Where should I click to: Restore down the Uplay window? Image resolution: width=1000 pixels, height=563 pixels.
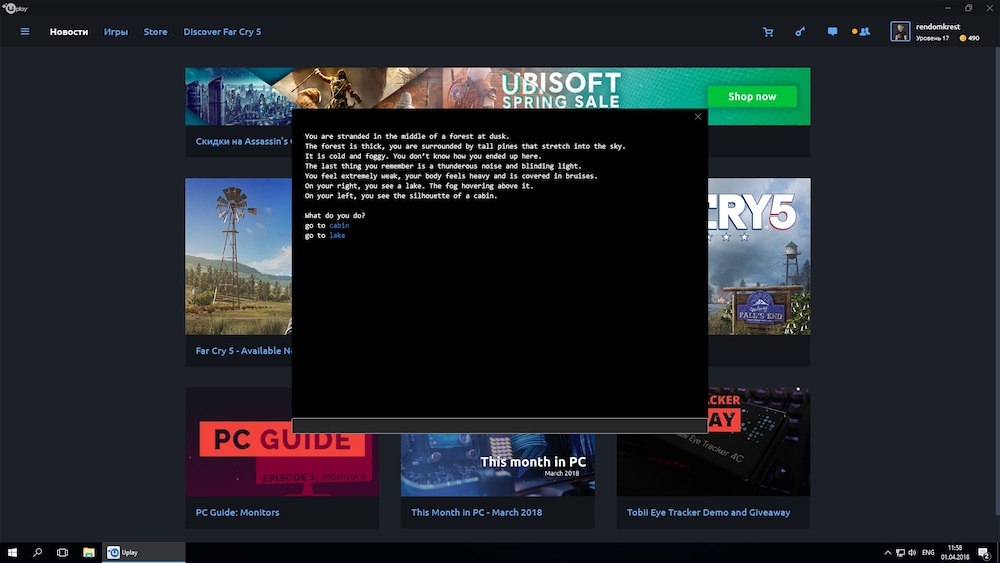tap(968, 8)
